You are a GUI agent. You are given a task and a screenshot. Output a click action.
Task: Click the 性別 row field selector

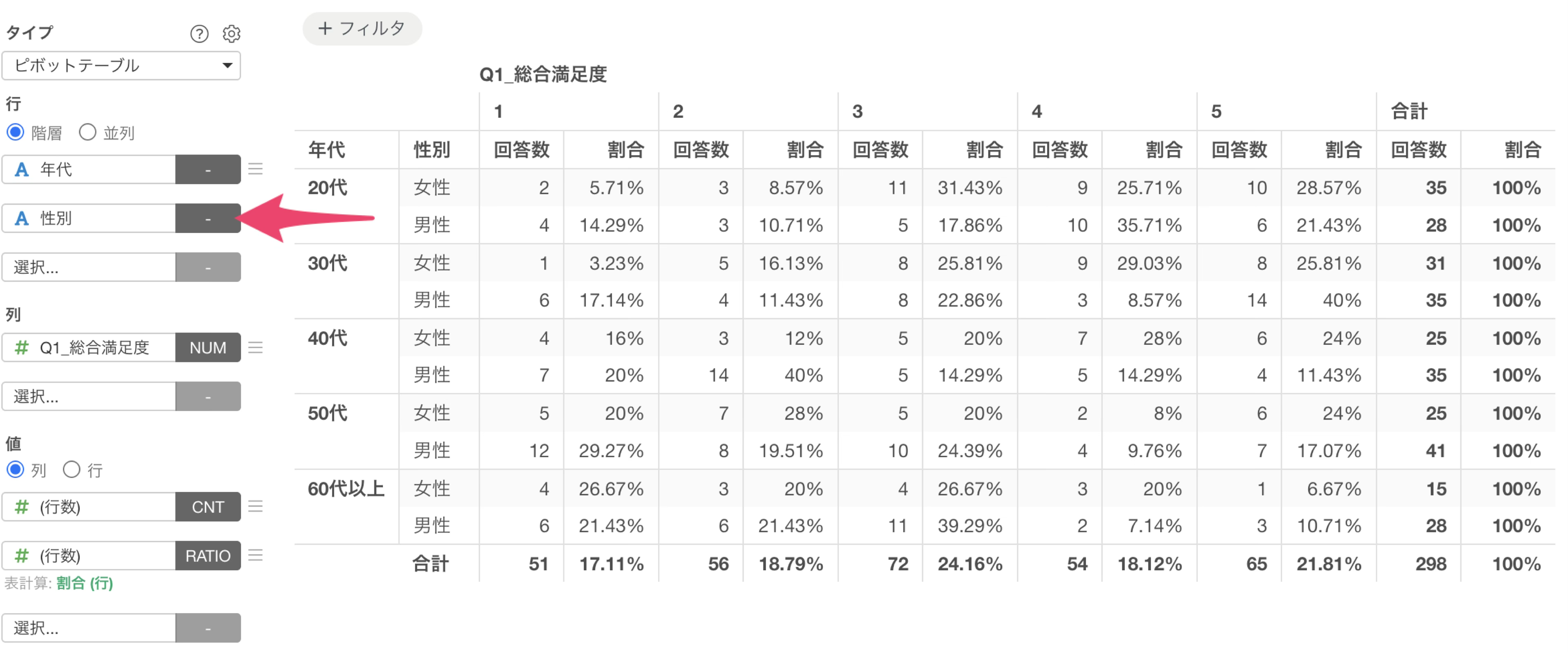[x=89, y=218]
